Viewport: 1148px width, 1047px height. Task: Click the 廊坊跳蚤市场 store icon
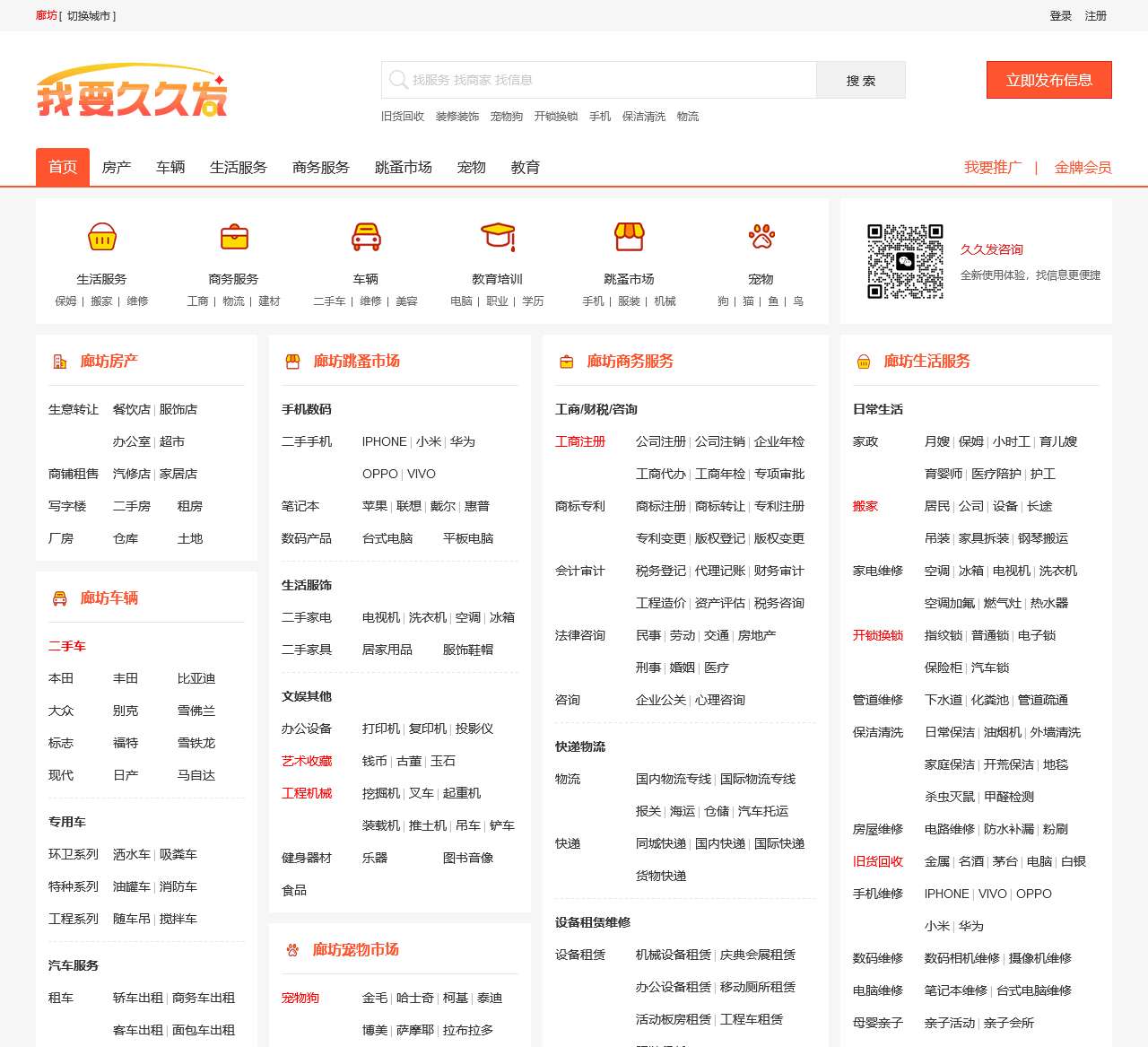coord(292,362)
